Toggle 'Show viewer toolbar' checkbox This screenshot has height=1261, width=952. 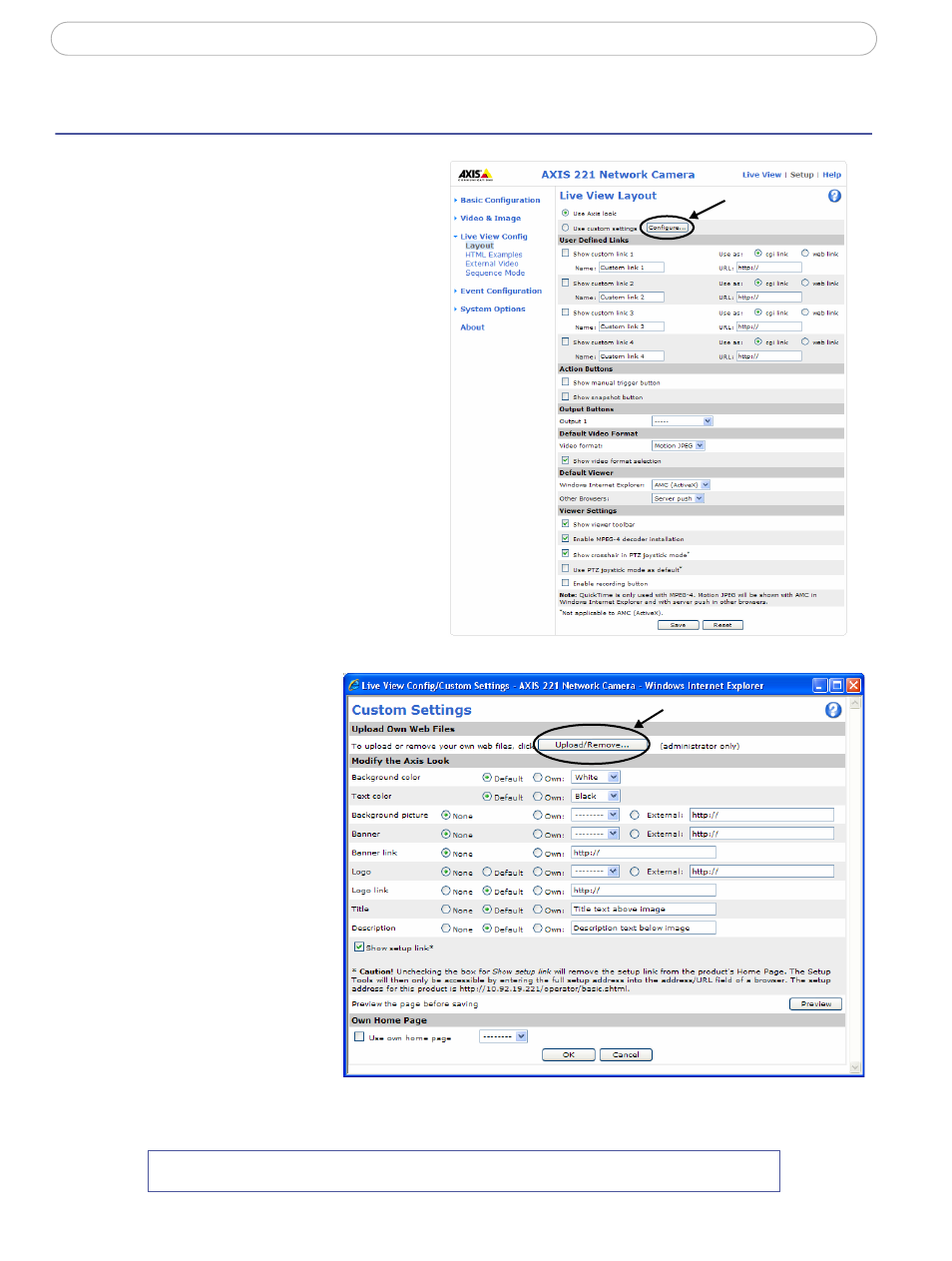(565, 523)
